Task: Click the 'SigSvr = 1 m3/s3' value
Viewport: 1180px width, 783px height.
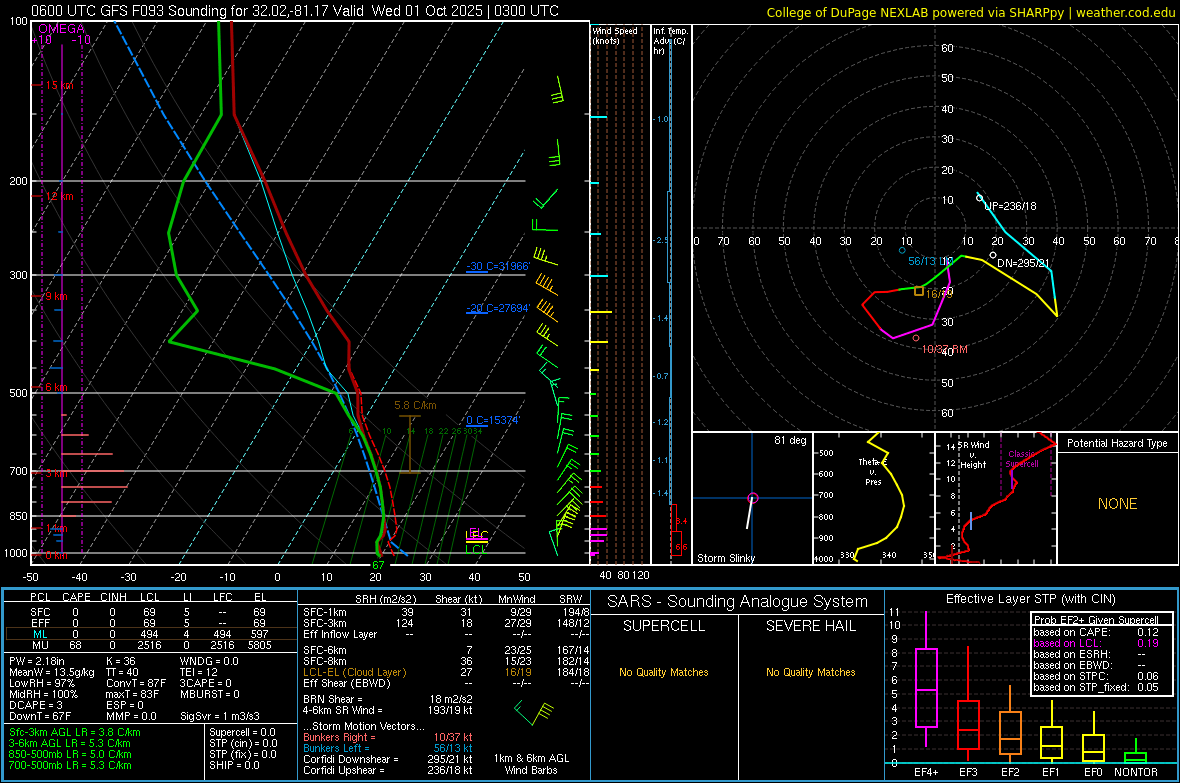Action: click(x=220, y=716)
